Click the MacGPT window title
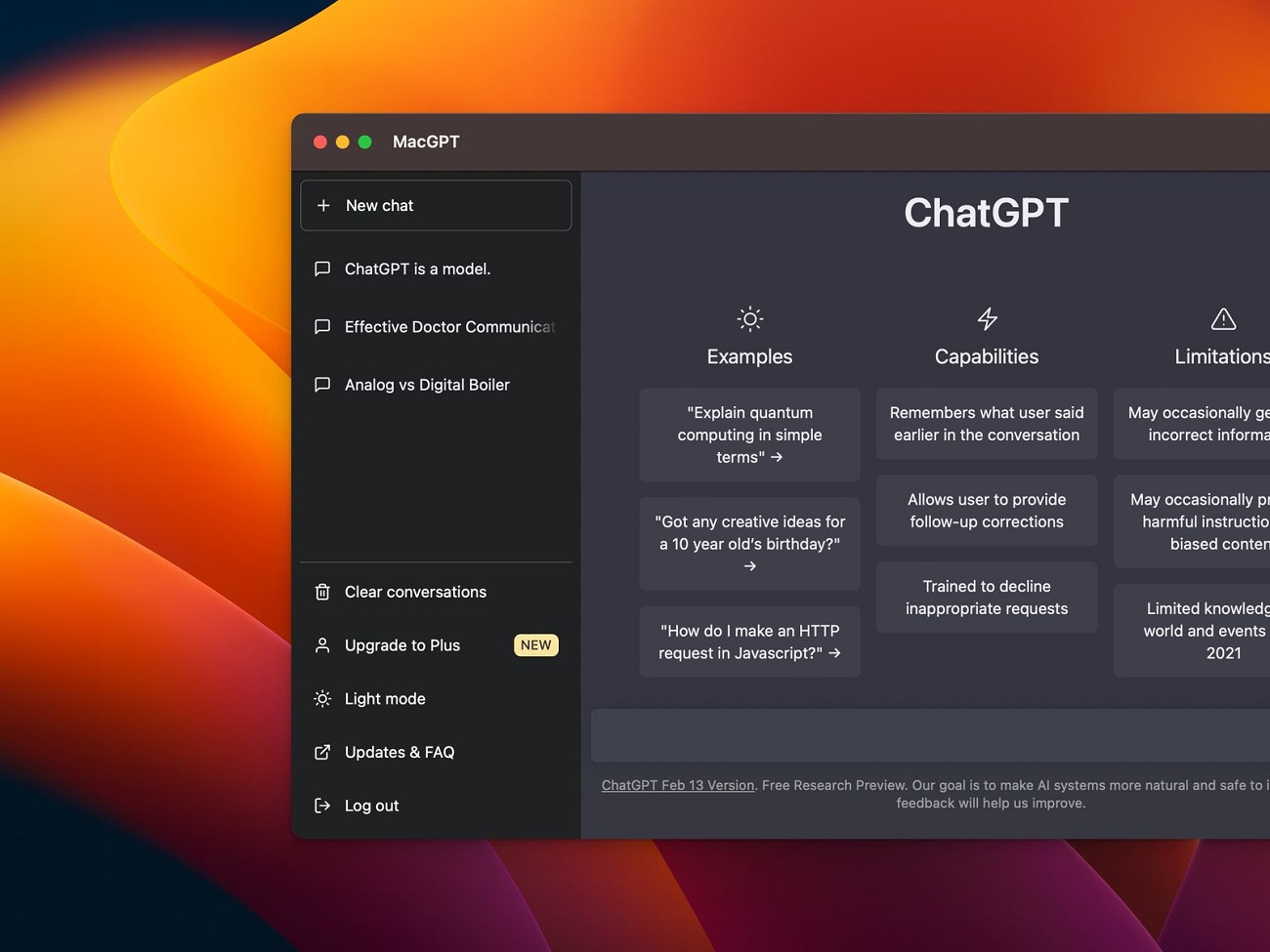The height and width of the screenshot is (952, 1270). coord(426,142)
